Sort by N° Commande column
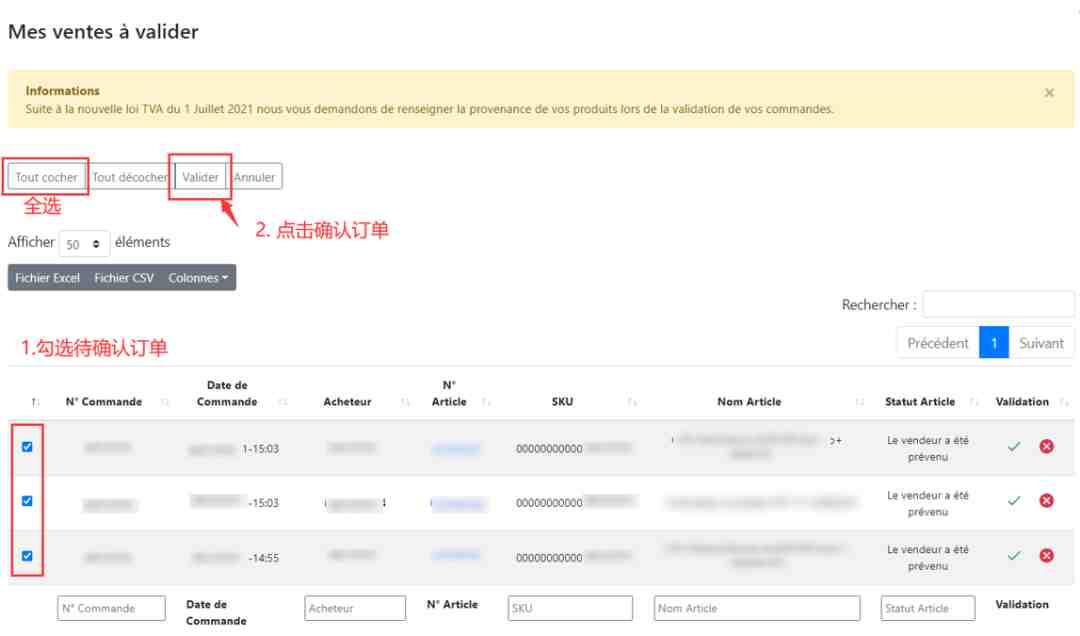This screenshot has width=1080, height=636. tap(103, 402)
